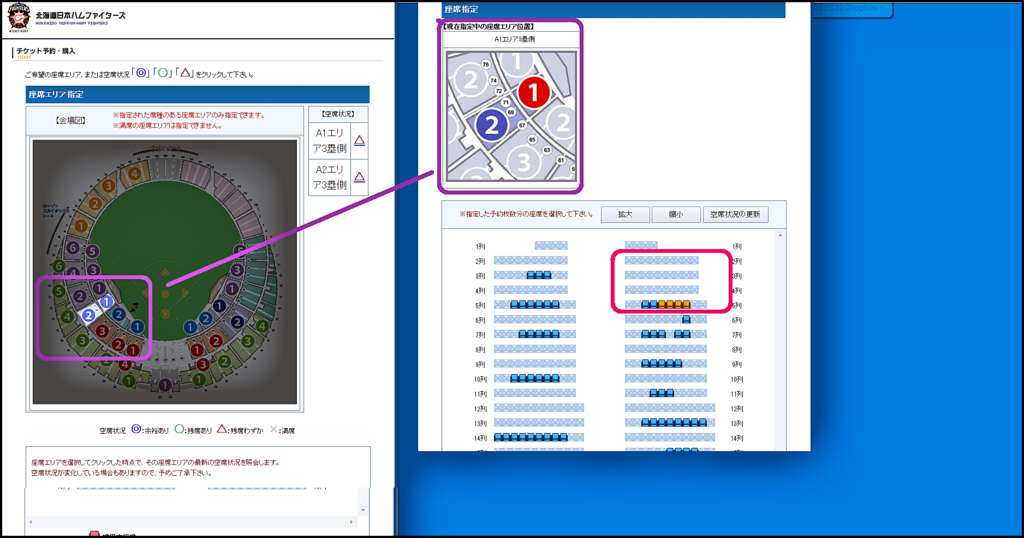Pick orange area 3 on the stadium map
This screenshot has height=538, width=1024.
(x=108, y=186)
